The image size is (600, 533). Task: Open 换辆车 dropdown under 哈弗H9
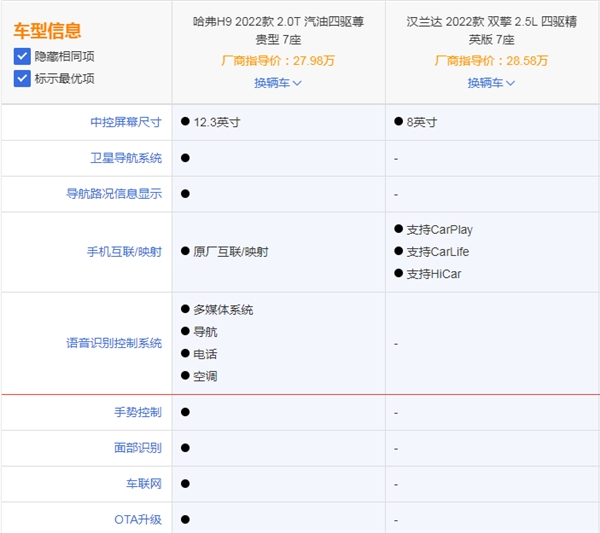tap(277, 83)
